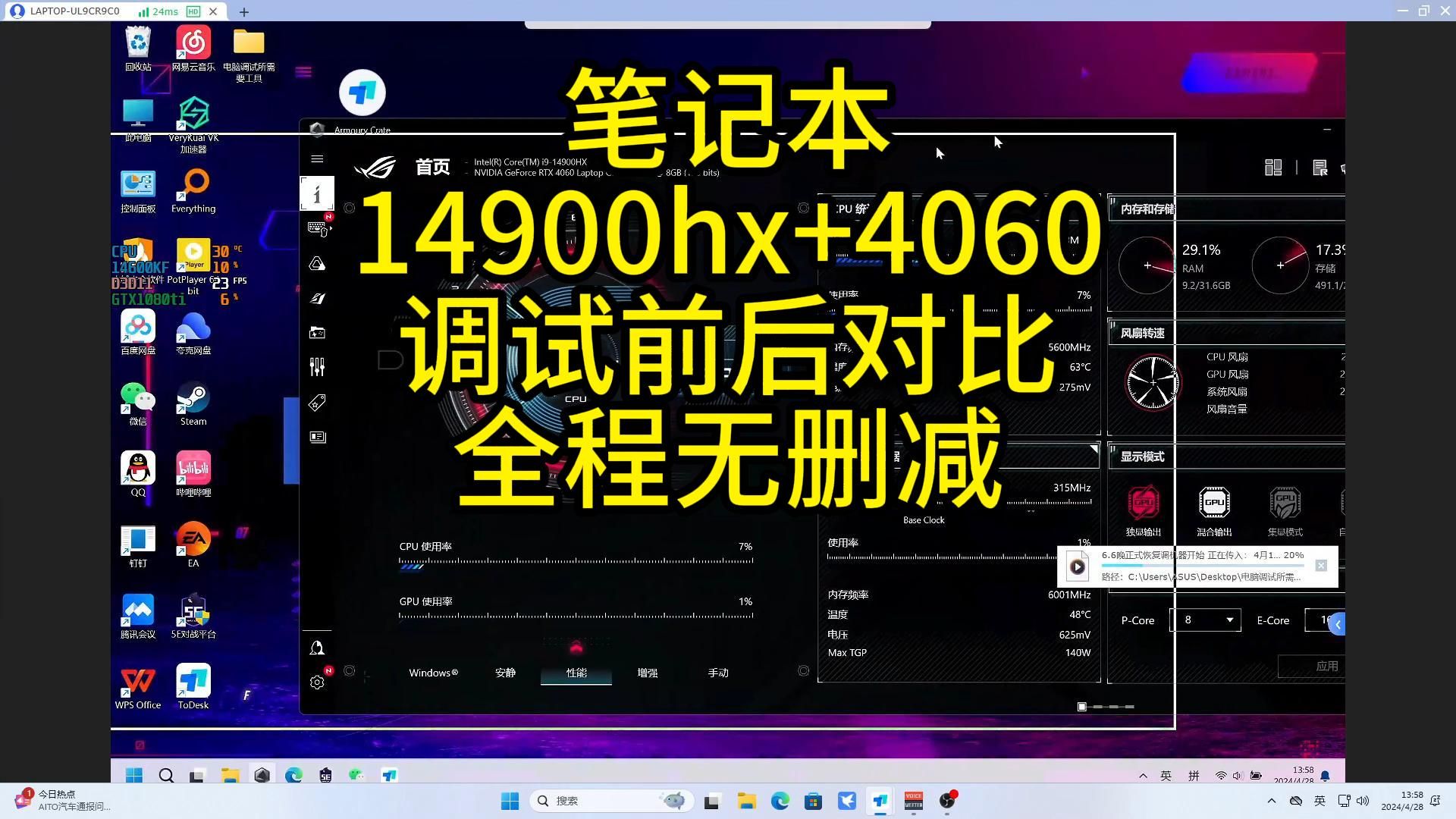Viewport: 1456px width, 819px height.
Task: Select the lighting/aura sync icon in sidebar
Action: [317, 262]
